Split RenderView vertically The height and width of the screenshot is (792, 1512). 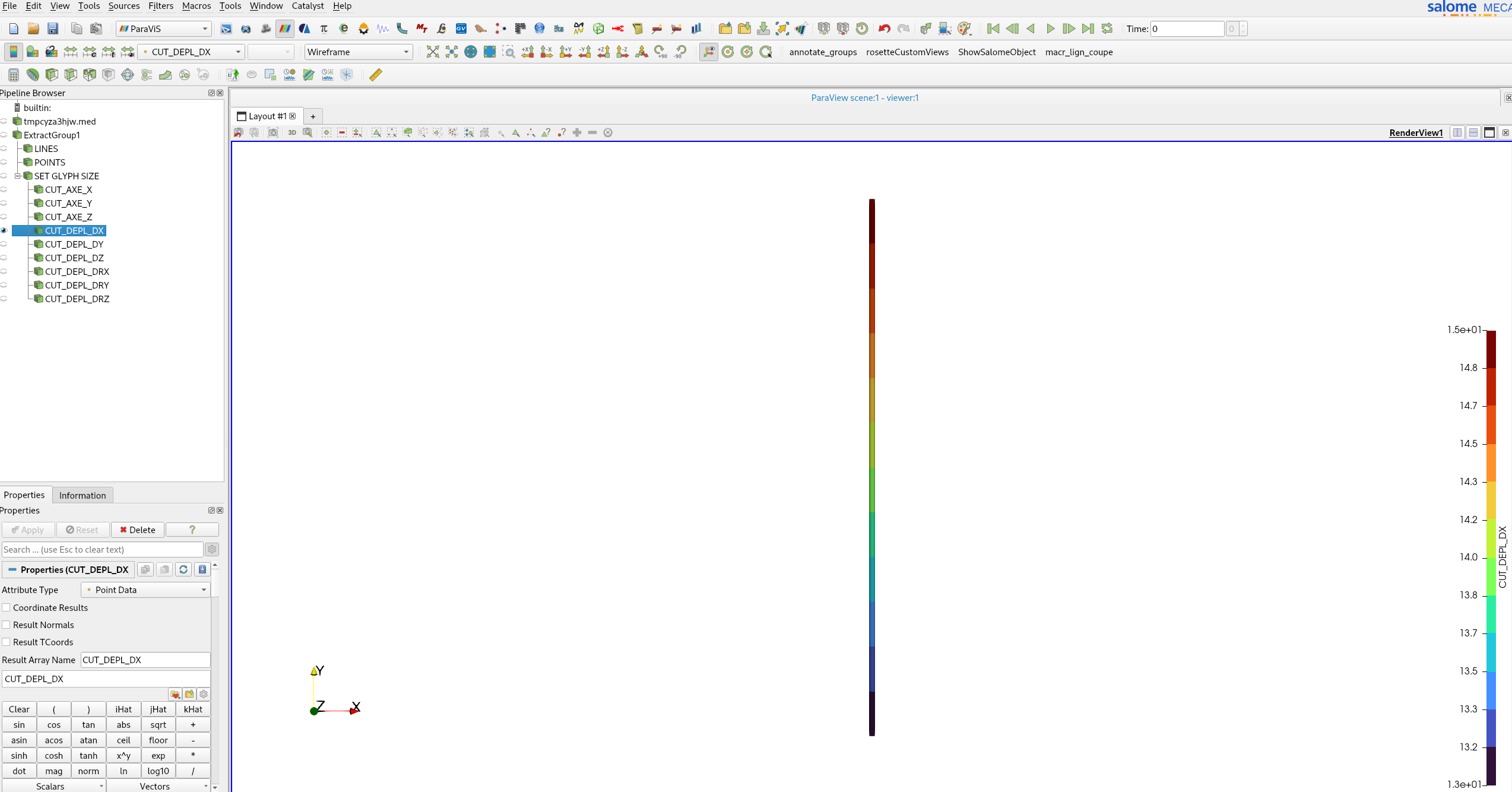pos(1473,132)
